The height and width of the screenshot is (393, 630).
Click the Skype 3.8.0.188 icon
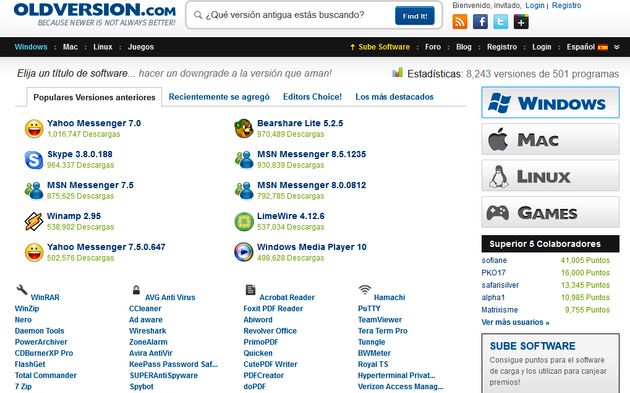click(34, 160)
